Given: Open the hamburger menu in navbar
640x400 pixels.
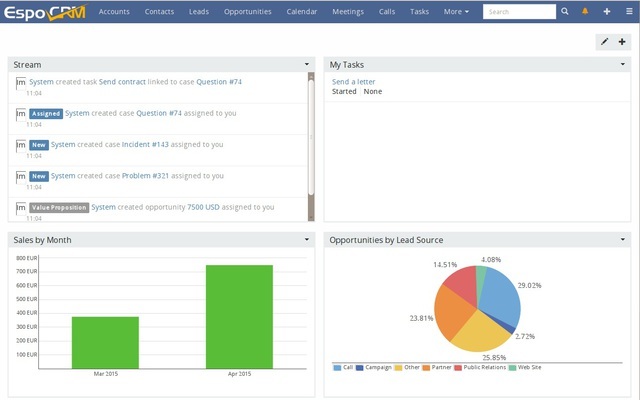Looking at the screenshot, I should click(x=627, y=12).
